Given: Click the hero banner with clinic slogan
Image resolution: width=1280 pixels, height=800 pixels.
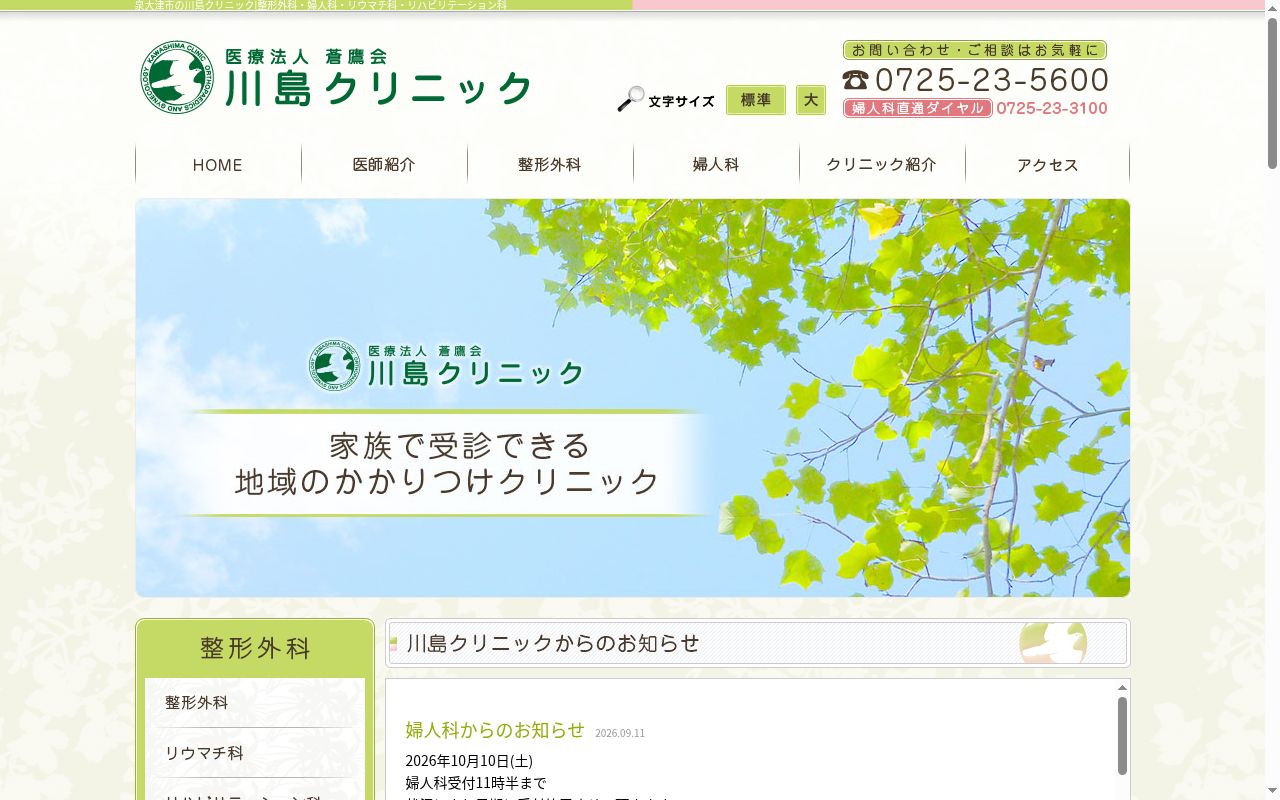Looking at the screenshot, I should [x=633, y=398].
